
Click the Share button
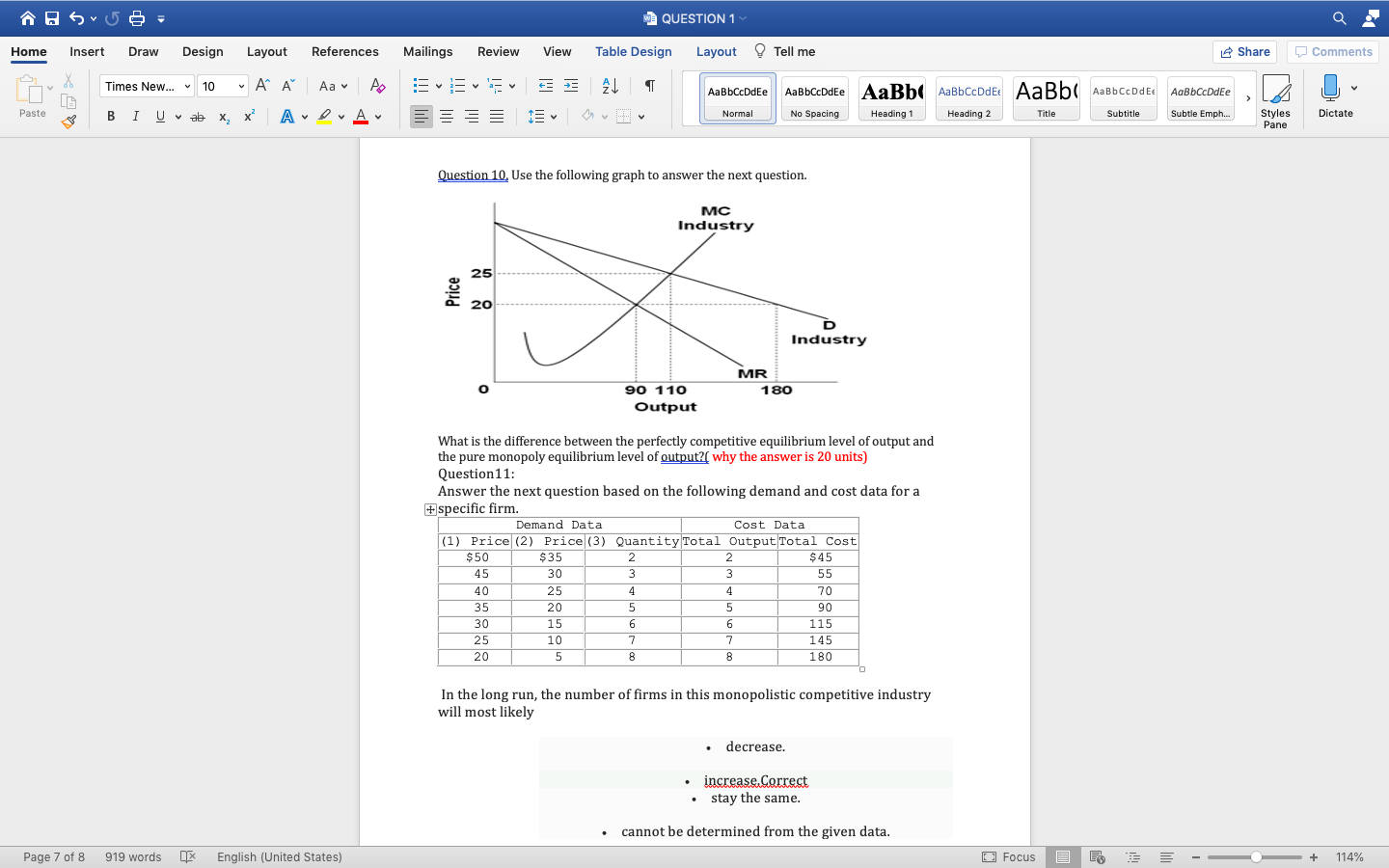coord(1244,51)
